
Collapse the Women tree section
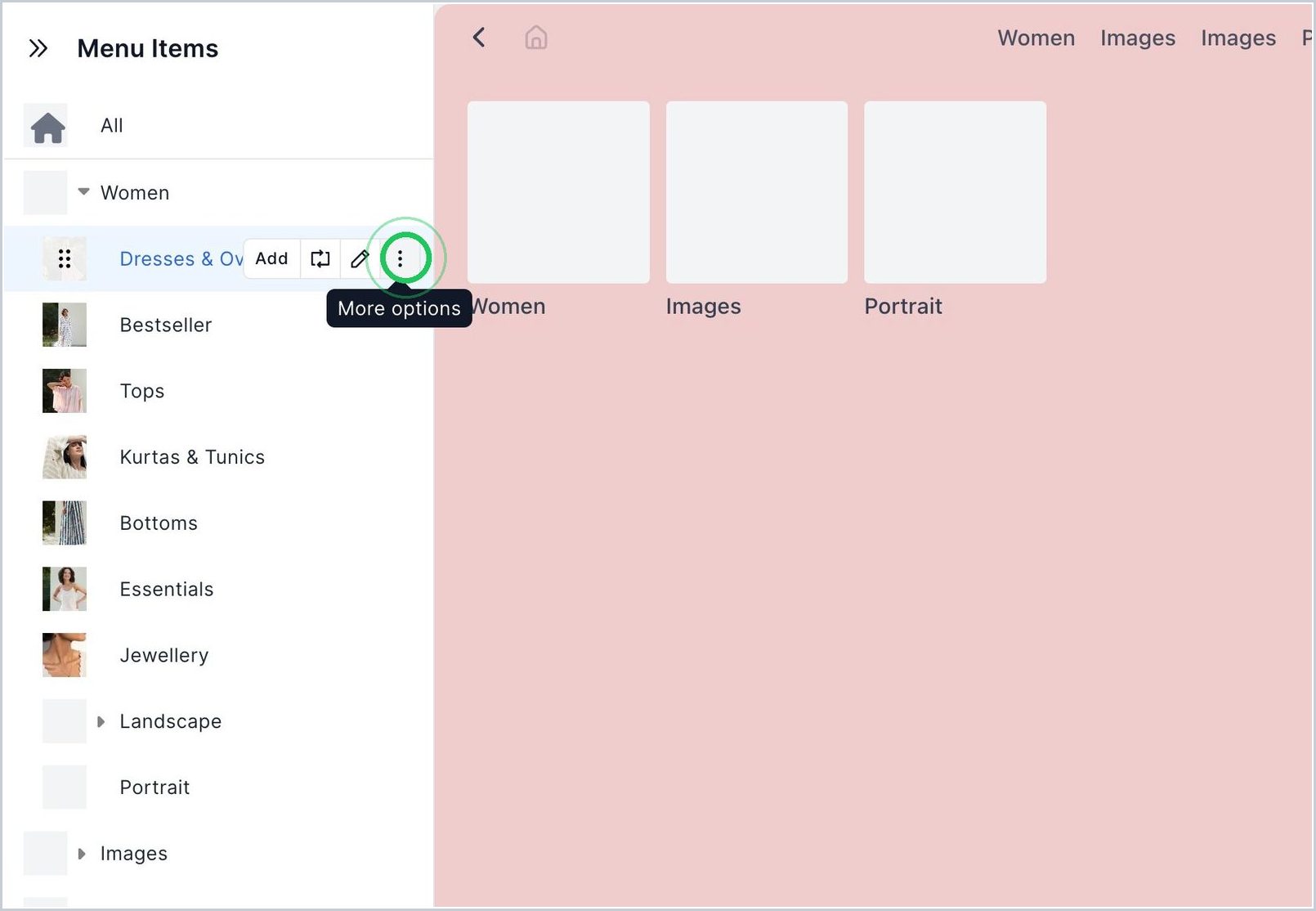coord(83,192)
